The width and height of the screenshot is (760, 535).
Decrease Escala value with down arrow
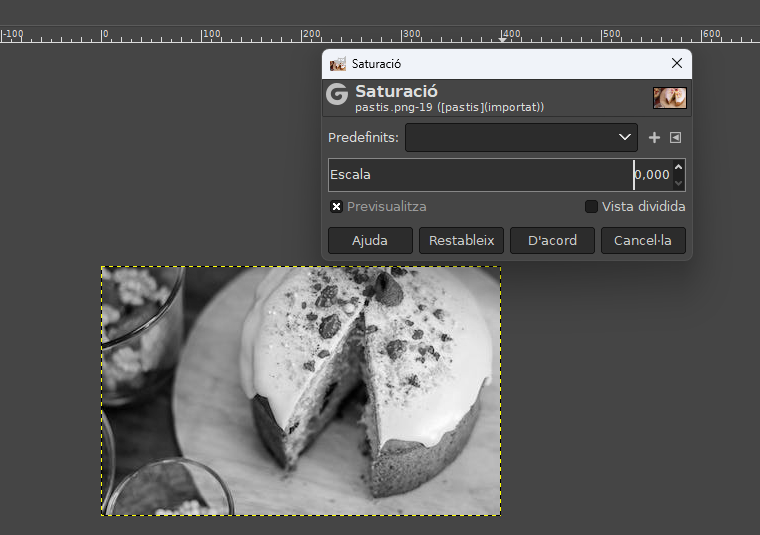point(679,183)
